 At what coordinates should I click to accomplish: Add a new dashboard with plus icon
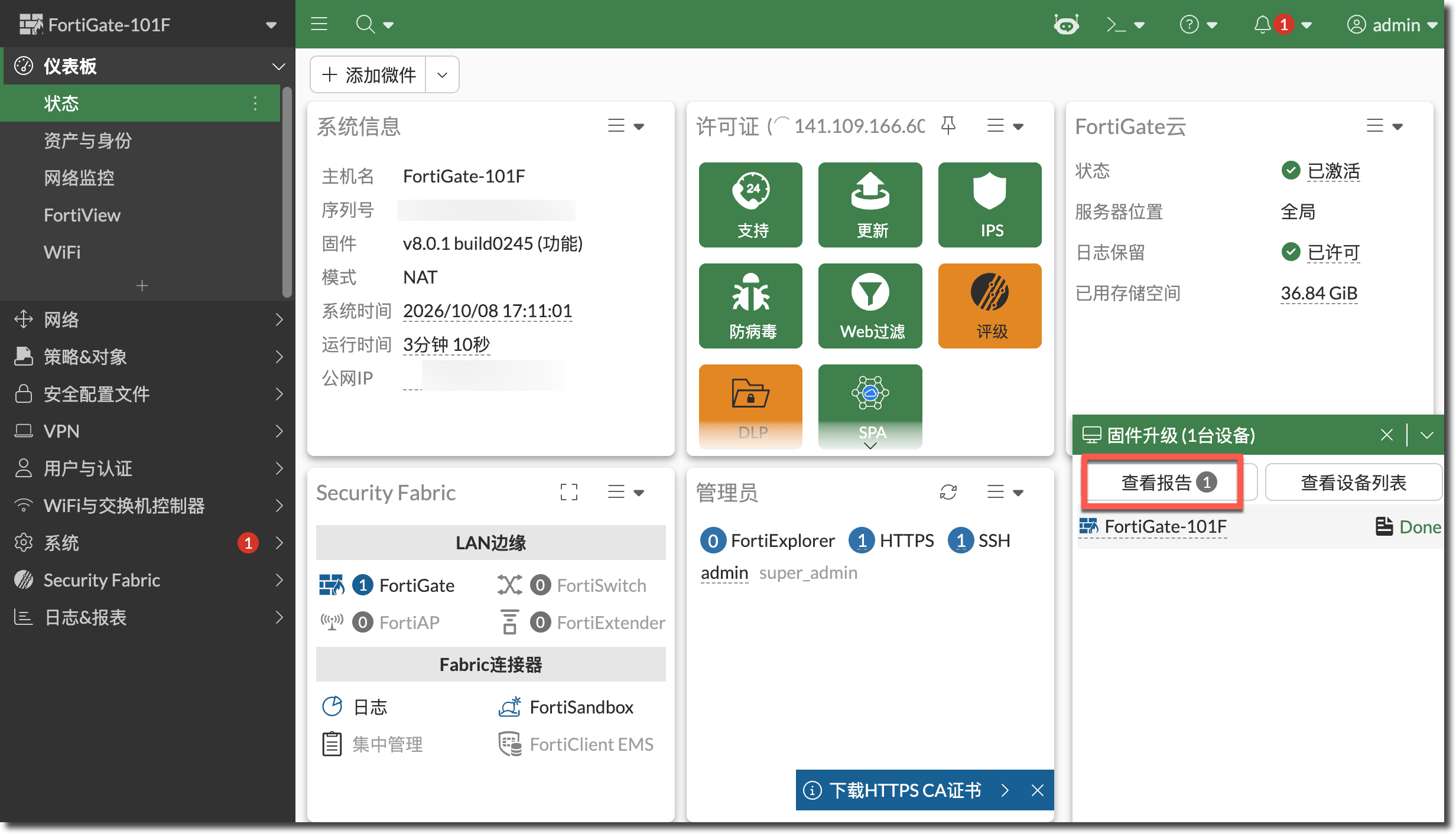(x=142, y=286)
